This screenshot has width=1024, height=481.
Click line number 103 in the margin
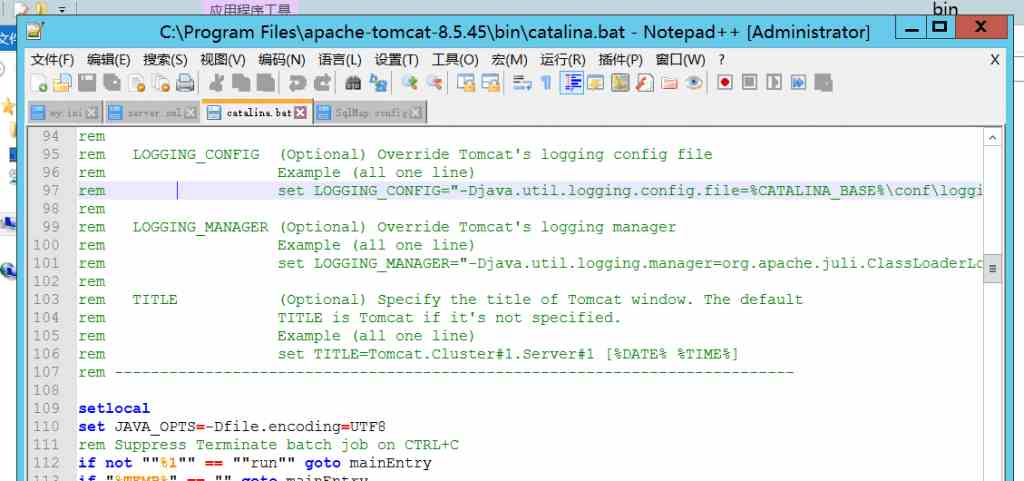click(46, 300)
